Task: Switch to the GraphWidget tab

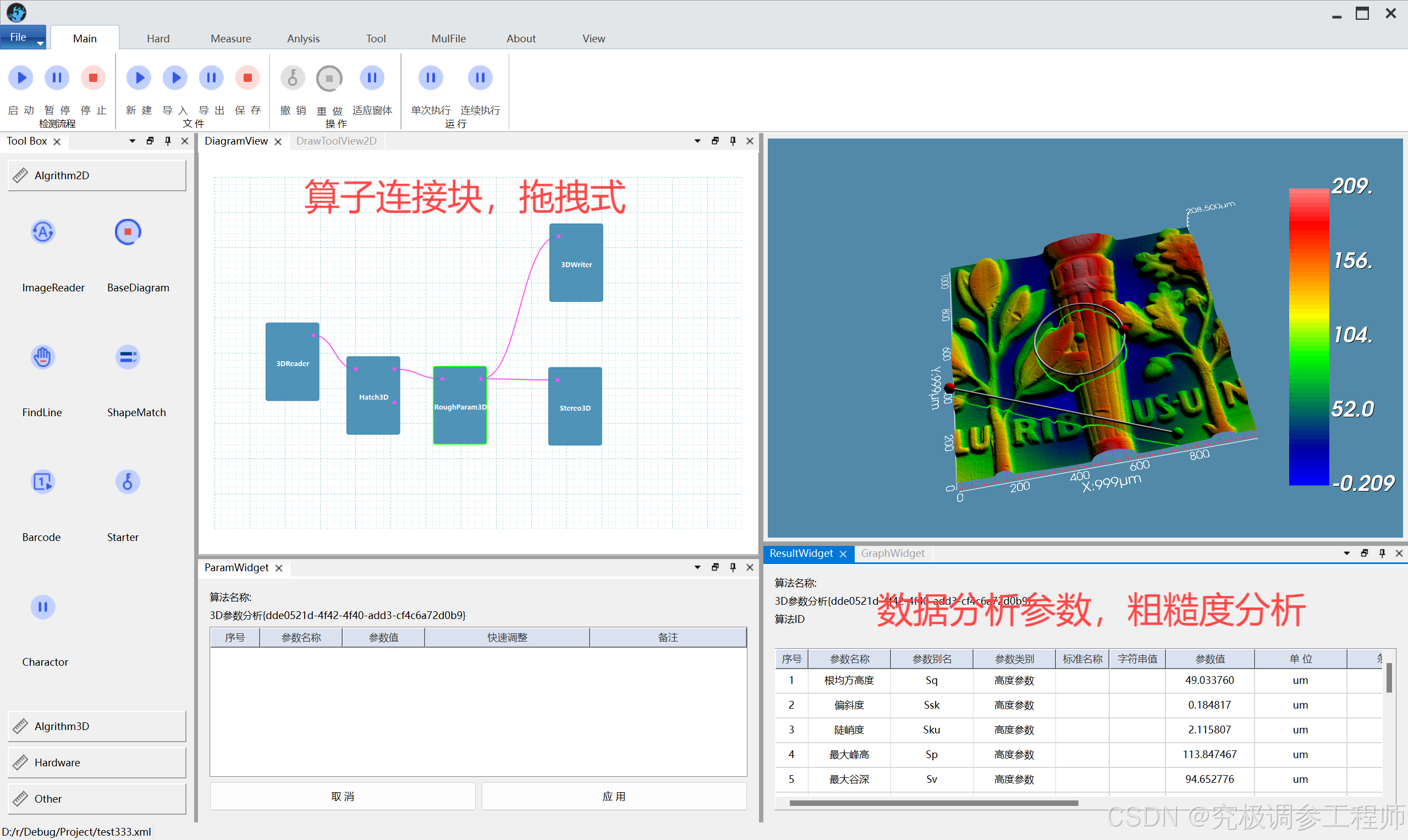Action: [892, 553]
